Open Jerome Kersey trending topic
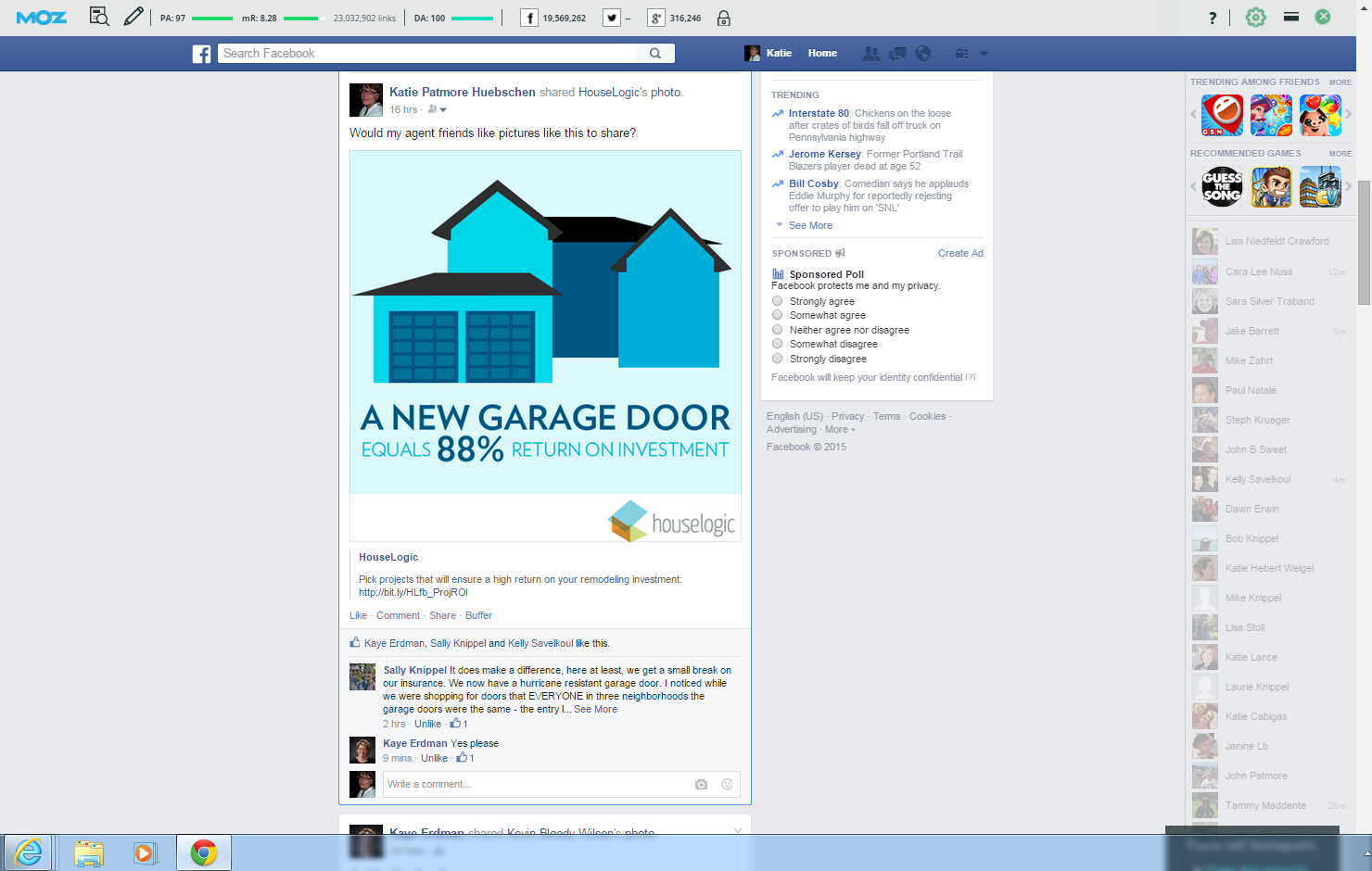 click(x=825, y=154)
